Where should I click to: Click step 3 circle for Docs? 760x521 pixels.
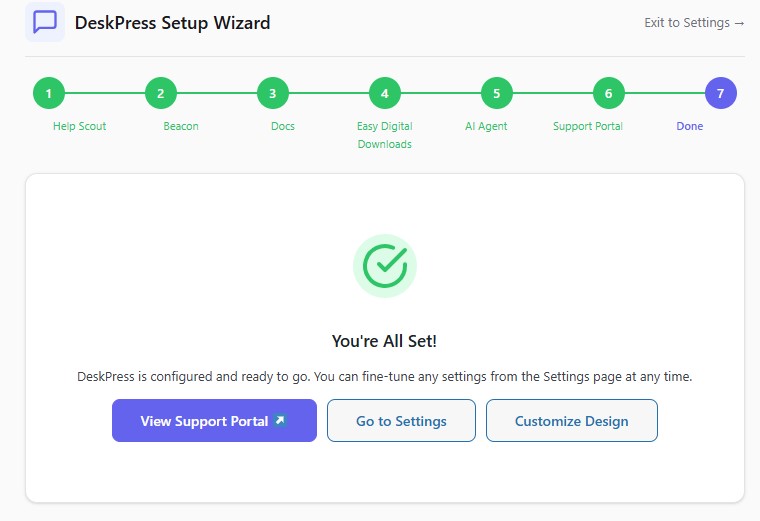tap(272, 94)
